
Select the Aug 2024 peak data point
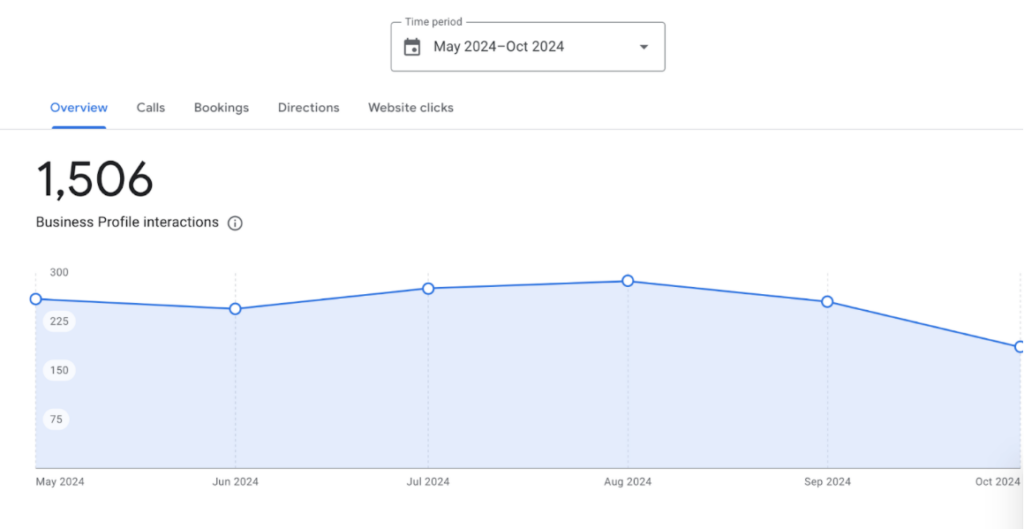pos(628,281)
